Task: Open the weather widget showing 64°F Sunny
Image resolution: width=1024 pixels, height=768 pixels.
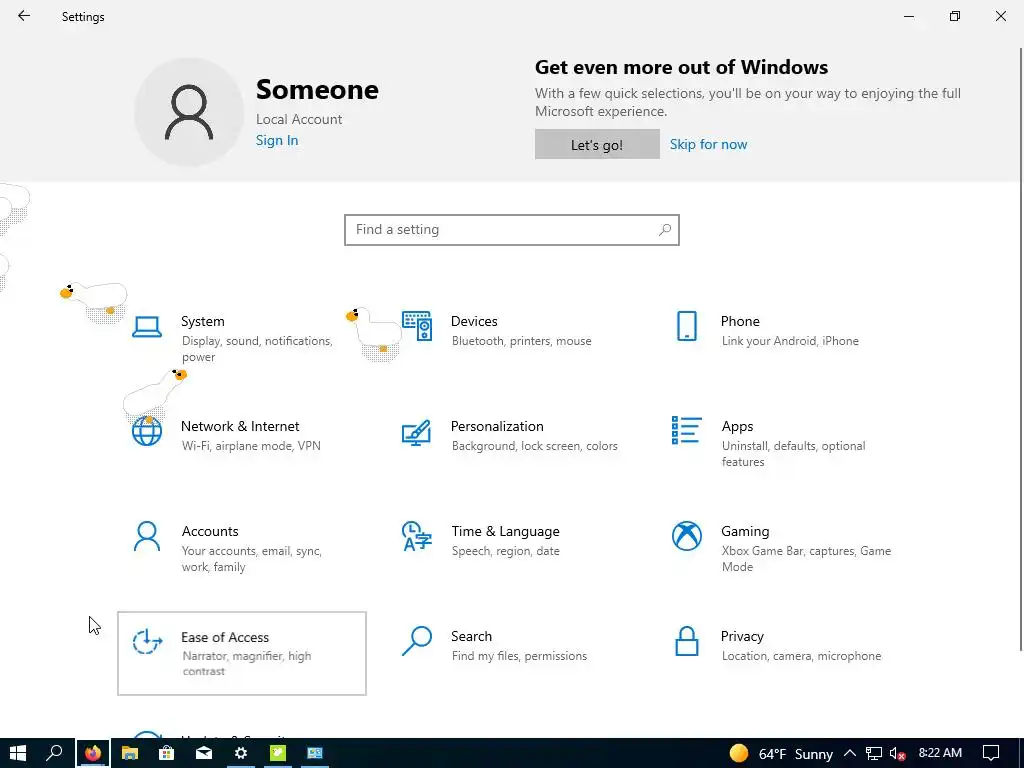Action: [x=781, y=754]
